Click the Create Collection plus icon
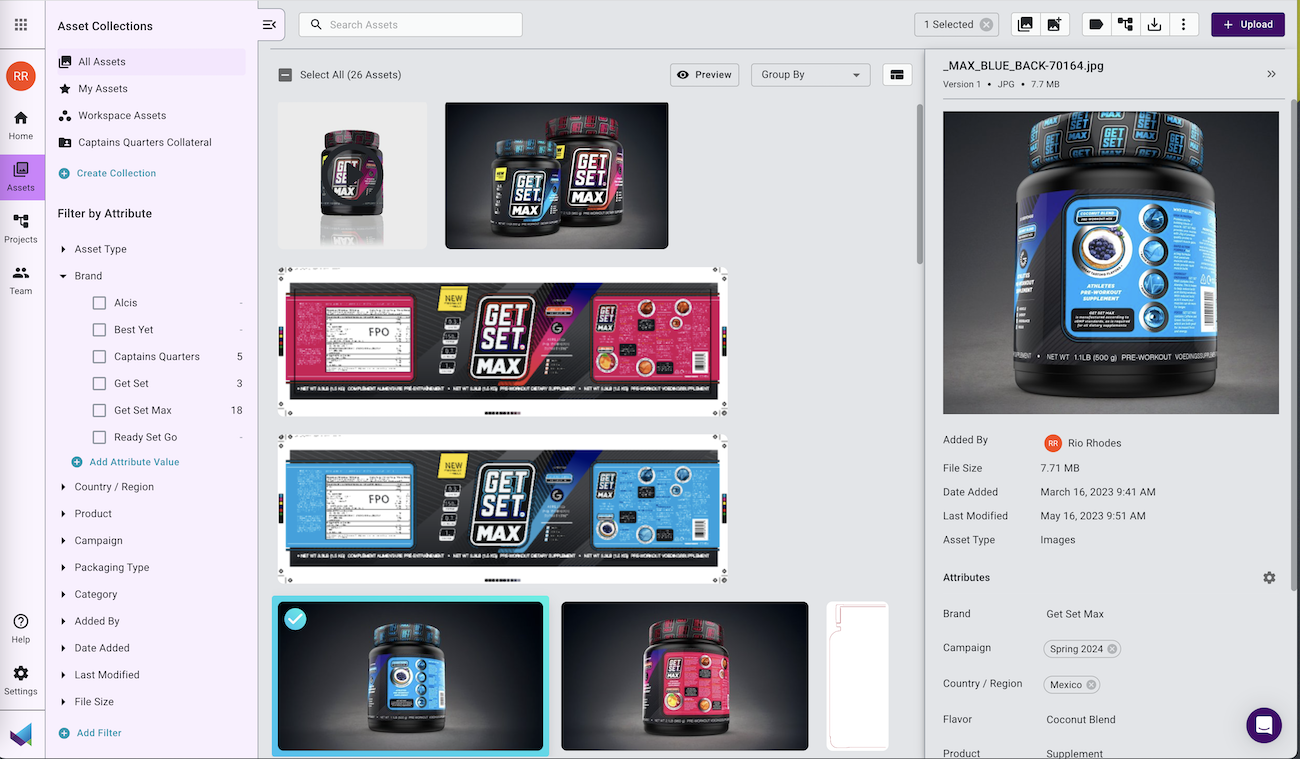 [64, 173]
